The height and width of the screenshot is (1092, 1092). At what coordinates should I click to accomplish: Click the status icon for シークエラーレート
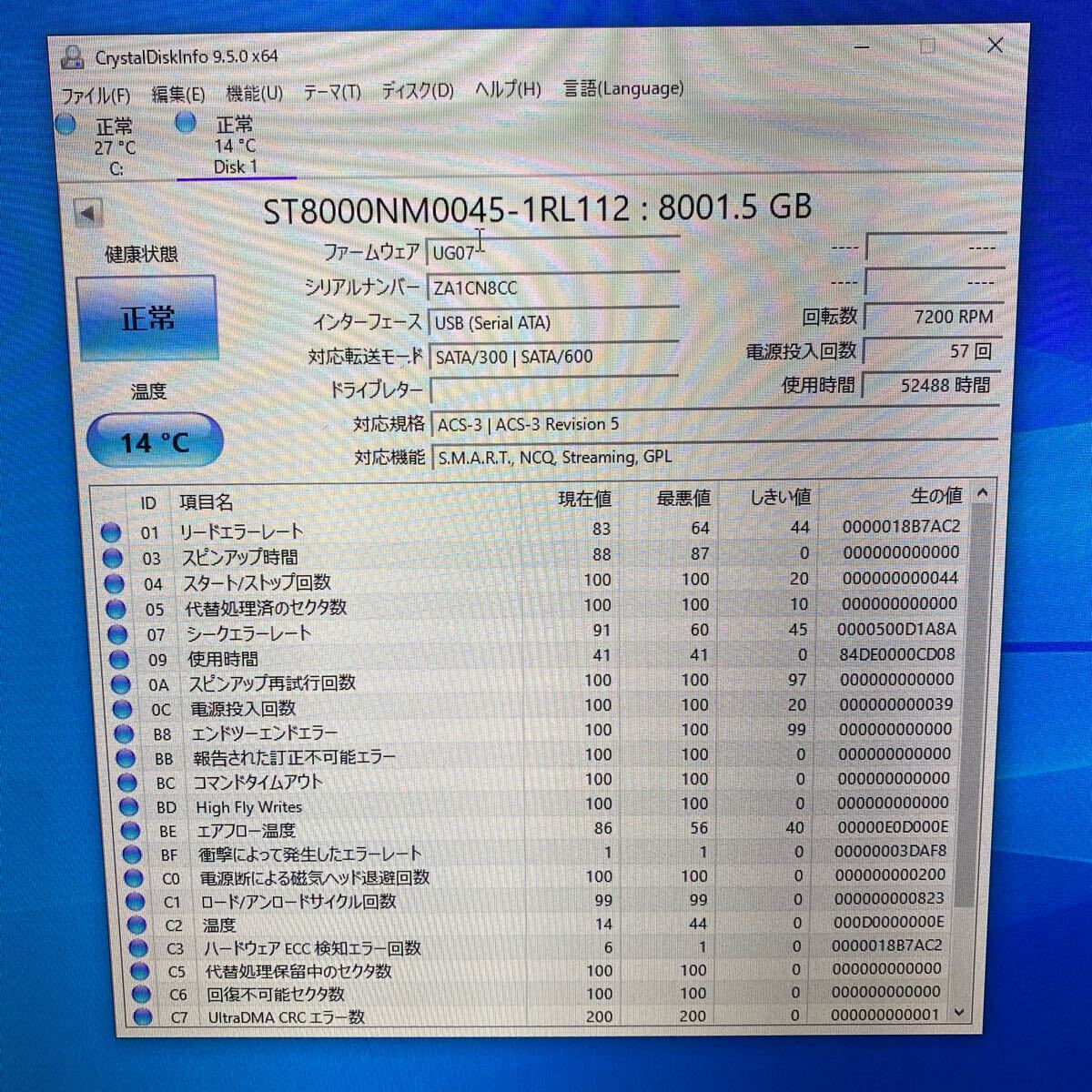click(x=117, y=635)
